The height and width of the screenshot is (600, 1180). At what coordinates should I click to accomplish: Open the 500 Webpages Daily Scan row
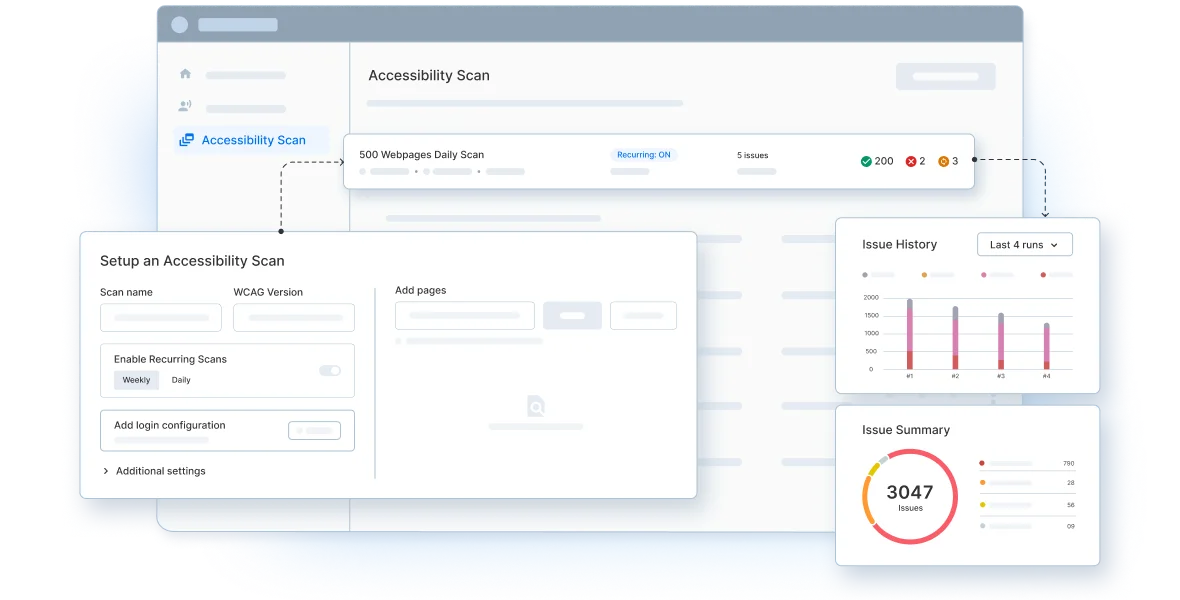click(x=658, y=162)
